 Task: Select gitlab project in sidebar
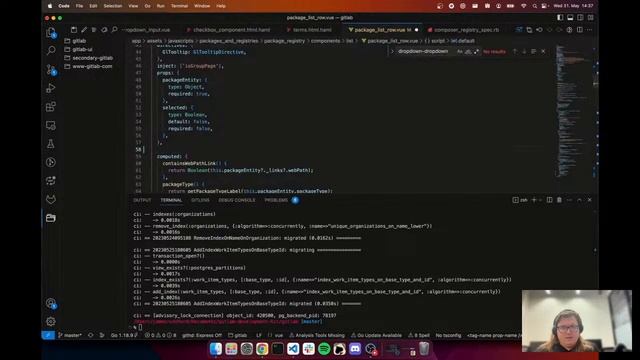pyautogui.click(x=79, y=41)
